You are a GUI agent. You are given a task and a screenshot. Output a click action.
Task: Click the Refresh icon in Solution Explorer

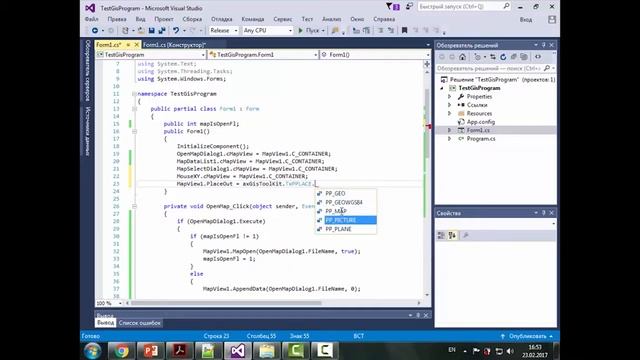tap(503, 57)
